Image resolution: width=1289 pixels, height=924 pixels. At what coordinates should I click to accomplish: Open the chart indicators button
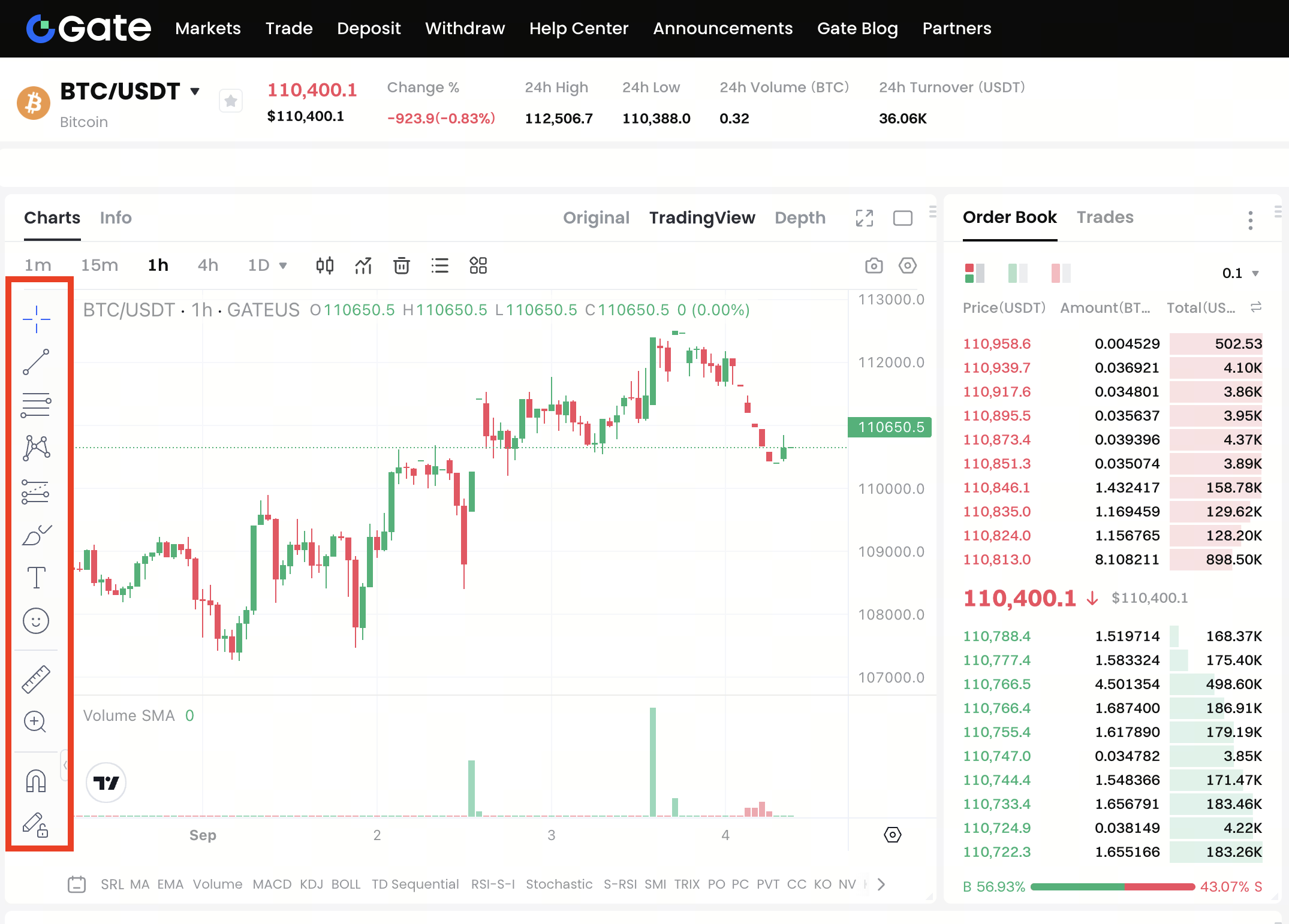tap(363, 265)
